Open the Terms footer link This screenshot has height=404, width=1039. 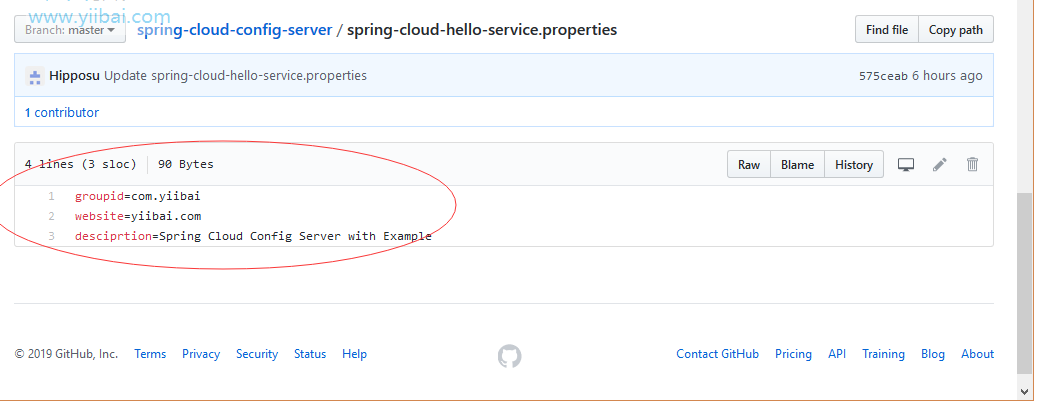pos(150,354)
